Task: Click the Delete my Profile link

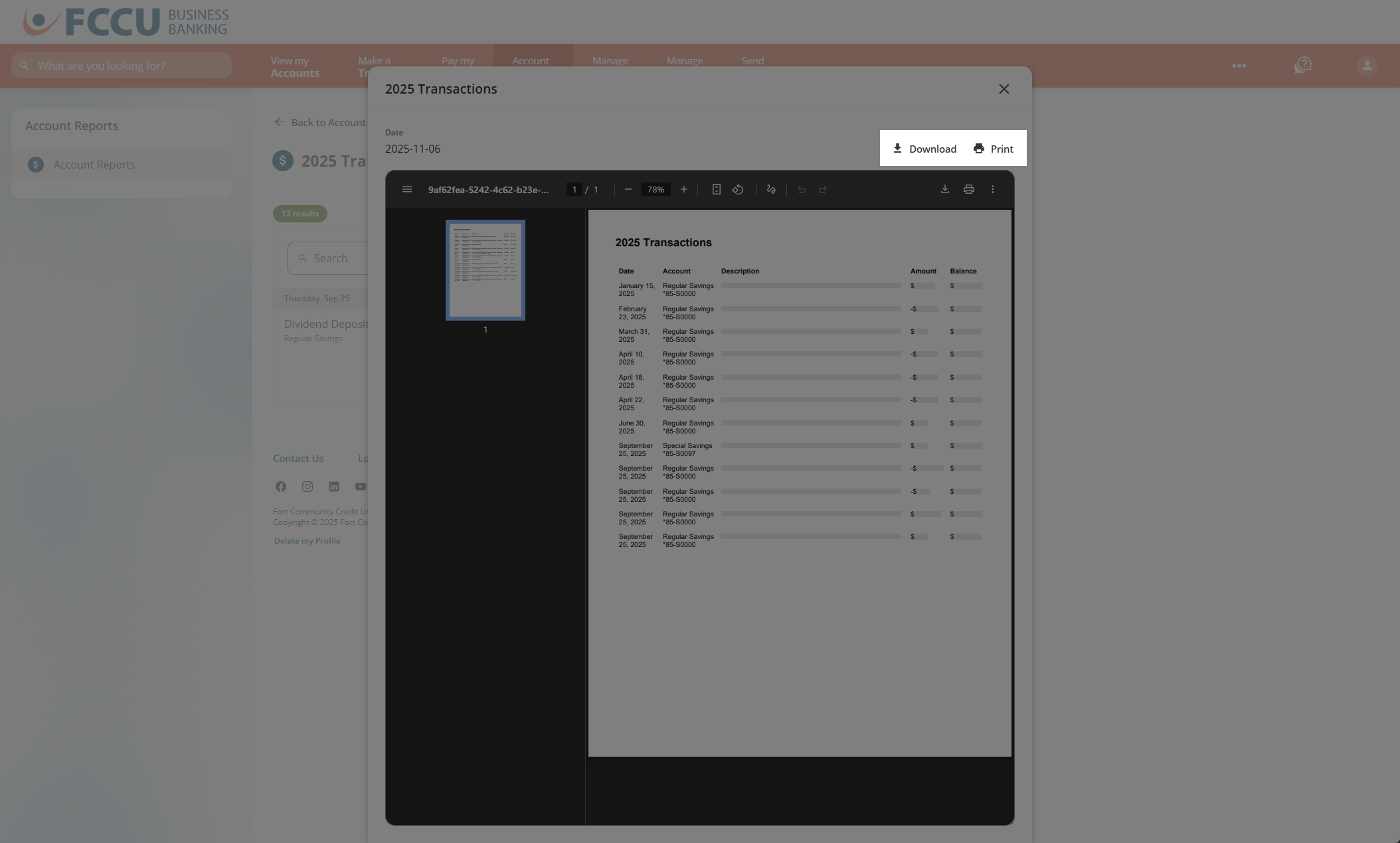Action: [306, 540]
